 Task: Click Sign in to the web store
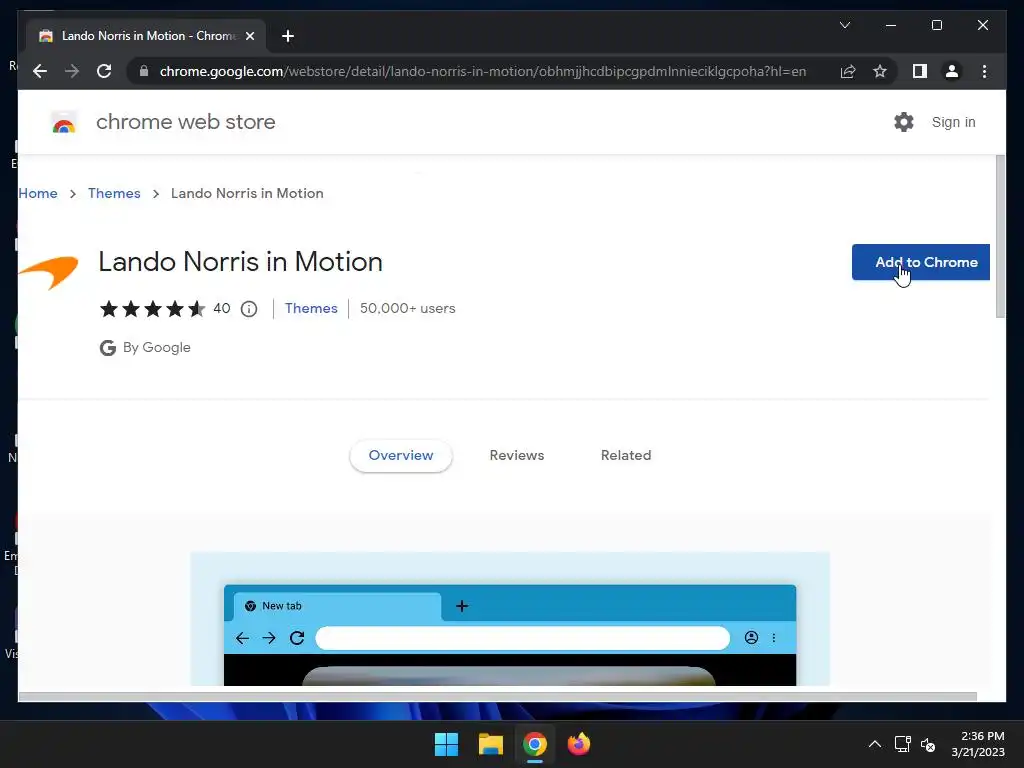[953, 122]
